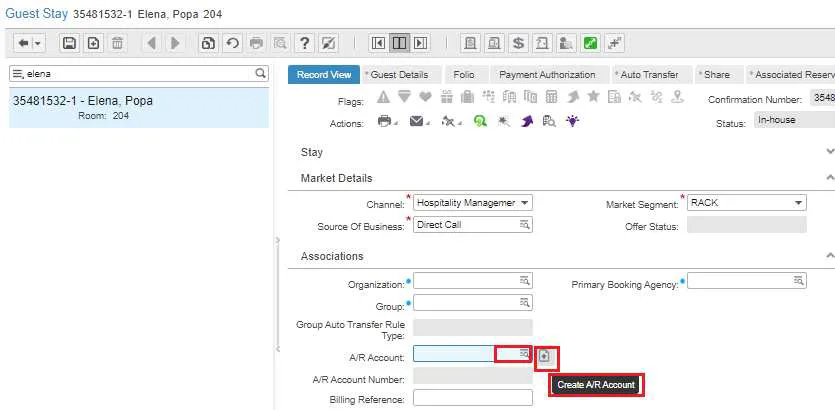
Task: Click the Guest Stay title link
Action: click(x=37, y=14)
